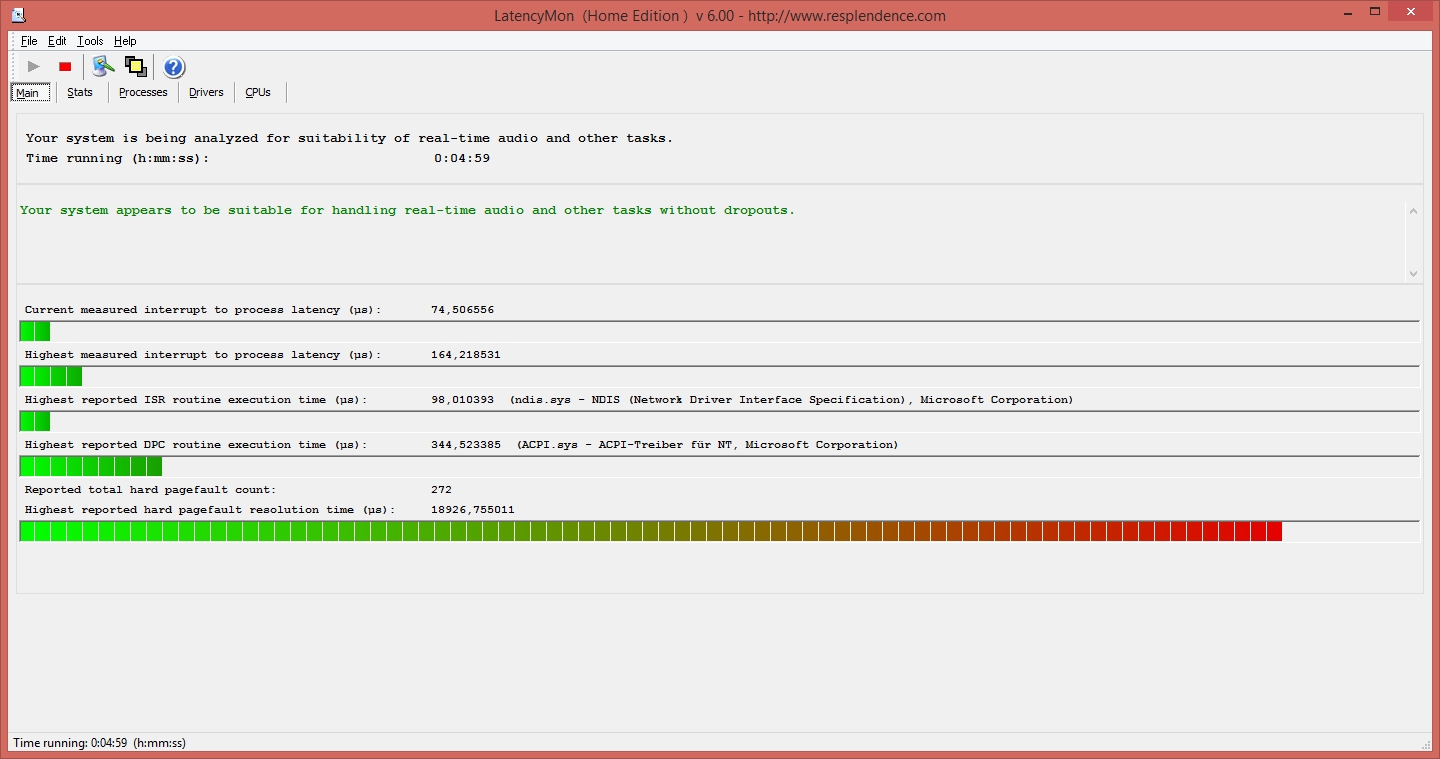Click the time running value 0:04:59
The height and width of the screenshot is (759, 1440).
[462, 158]
